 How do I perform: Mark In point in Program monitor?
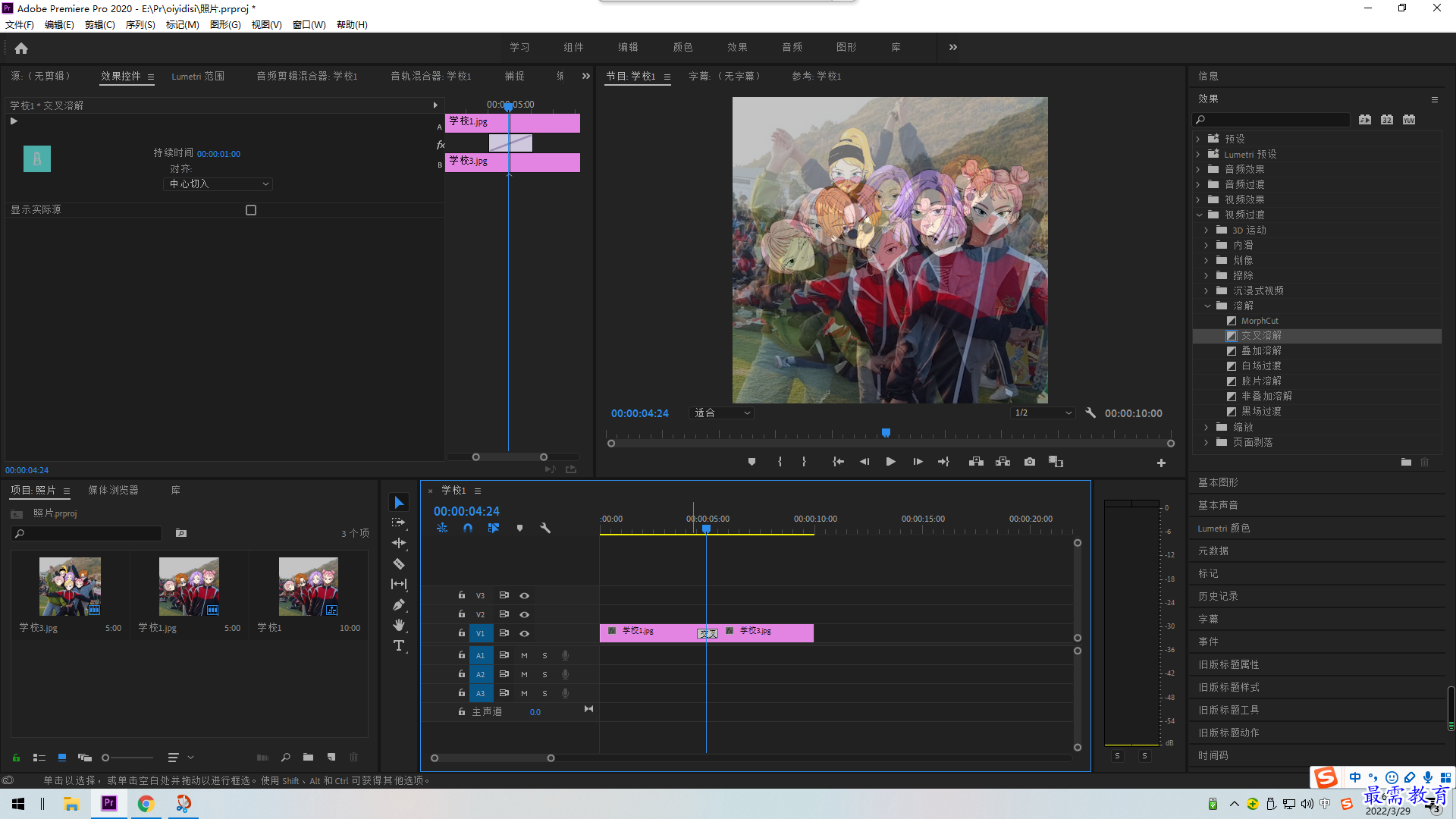click(x=780, y=462)
